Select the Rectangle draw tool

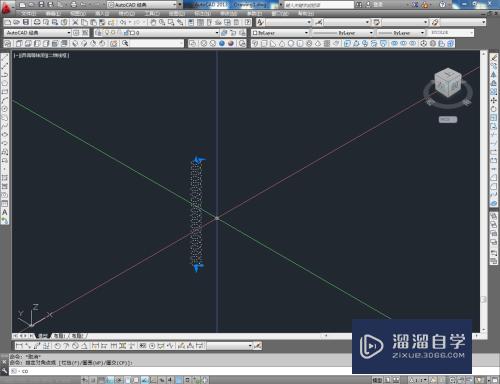coord(5,91)
